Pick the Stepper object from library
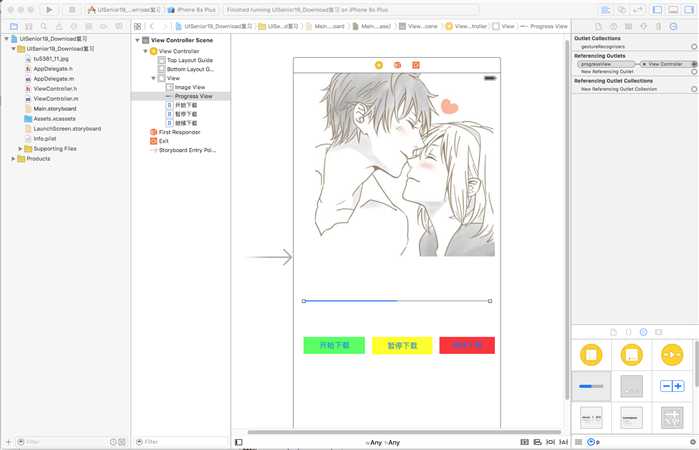Viewport: 699px width, 450px height. (672, 386)
